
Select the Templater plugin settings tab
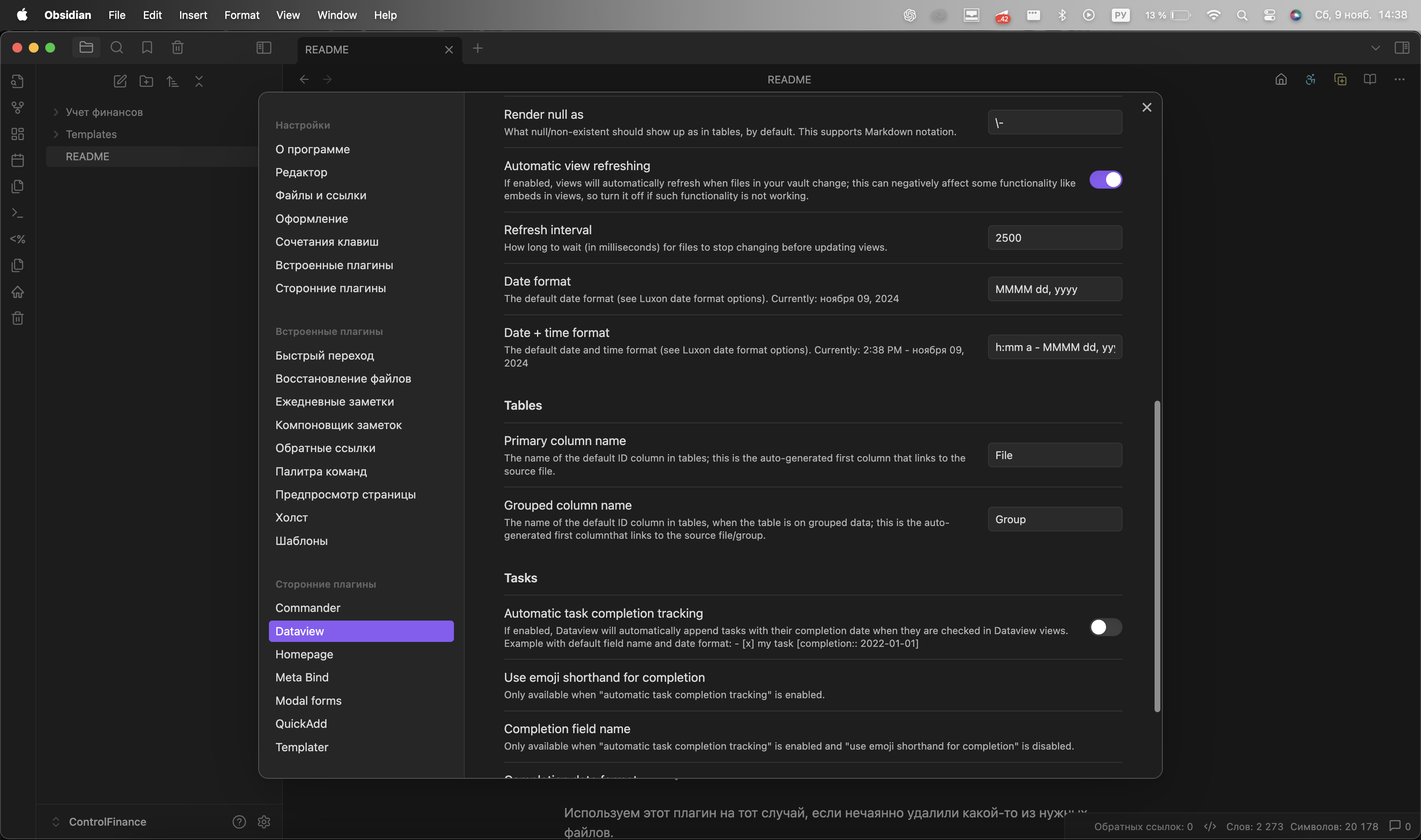tap(301, 747)
